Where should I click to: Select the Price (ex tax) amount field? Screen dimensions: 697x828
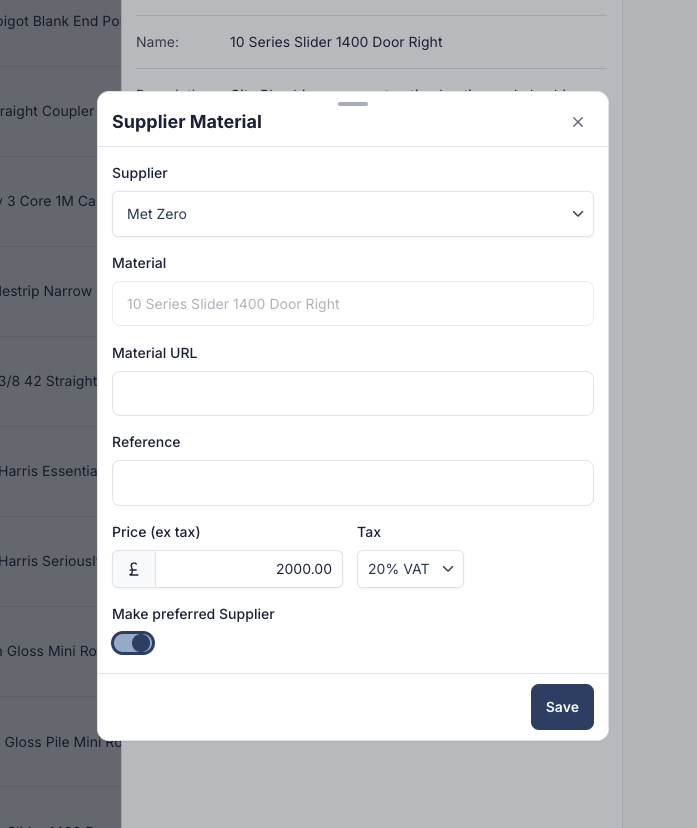[x=249, y=569]
